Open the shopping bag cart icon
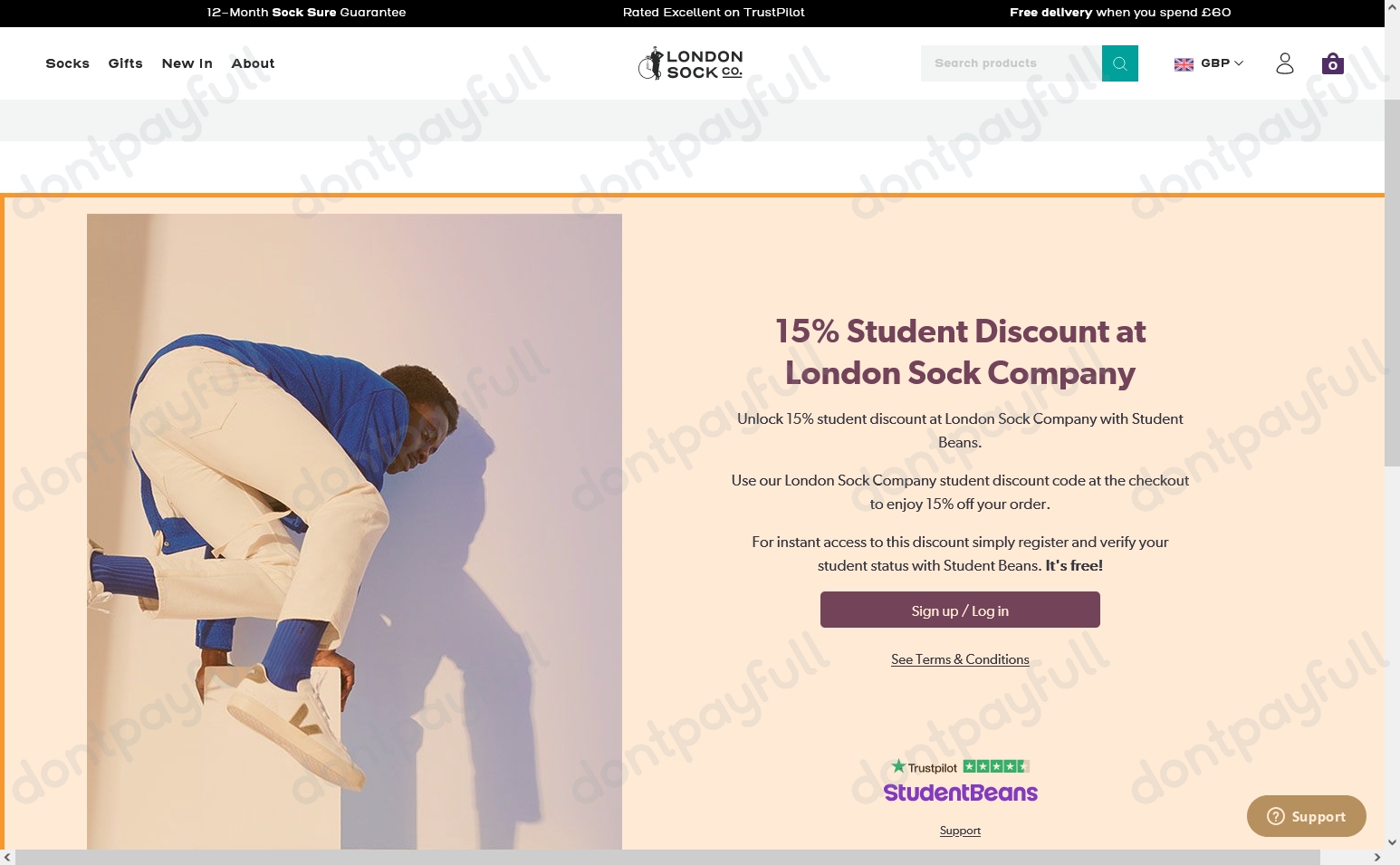1400x865 pixels. click(1331, 63)
